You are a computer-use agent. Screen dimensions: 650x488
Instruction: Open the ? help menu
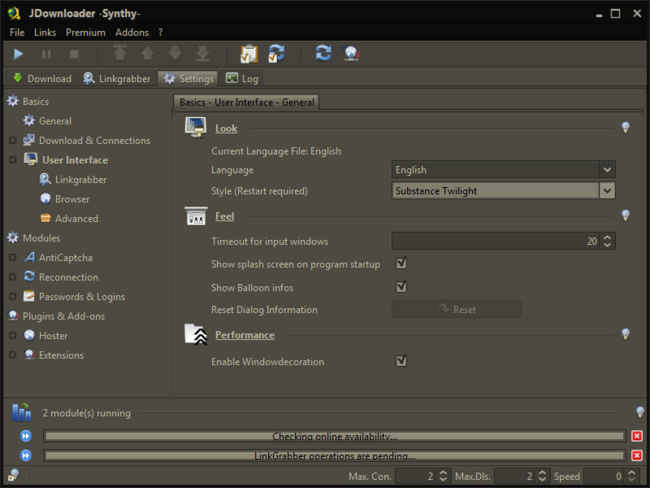pyautogui.click(x=160, y=32)
